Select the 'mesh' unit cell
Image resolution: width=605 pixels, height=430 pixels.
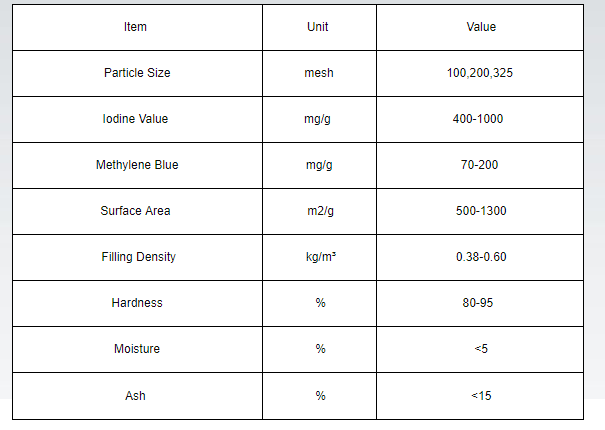(x=320, y=73)
